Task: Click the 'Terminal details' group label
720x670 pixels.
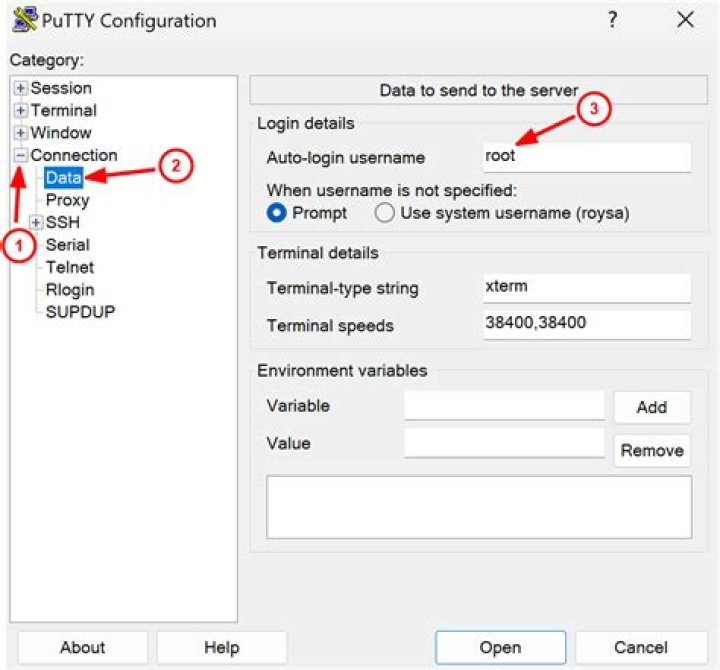Action: [318, 253]
